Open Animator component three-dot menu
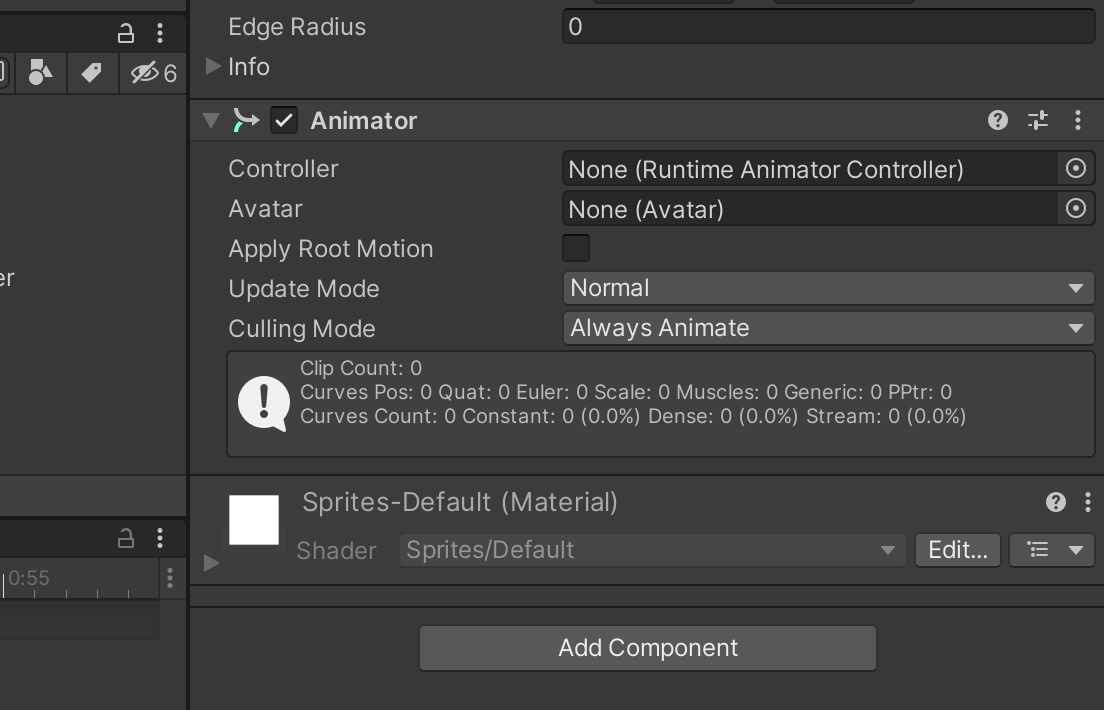Screen dimensions: 1104x710 coord(1078,120)
